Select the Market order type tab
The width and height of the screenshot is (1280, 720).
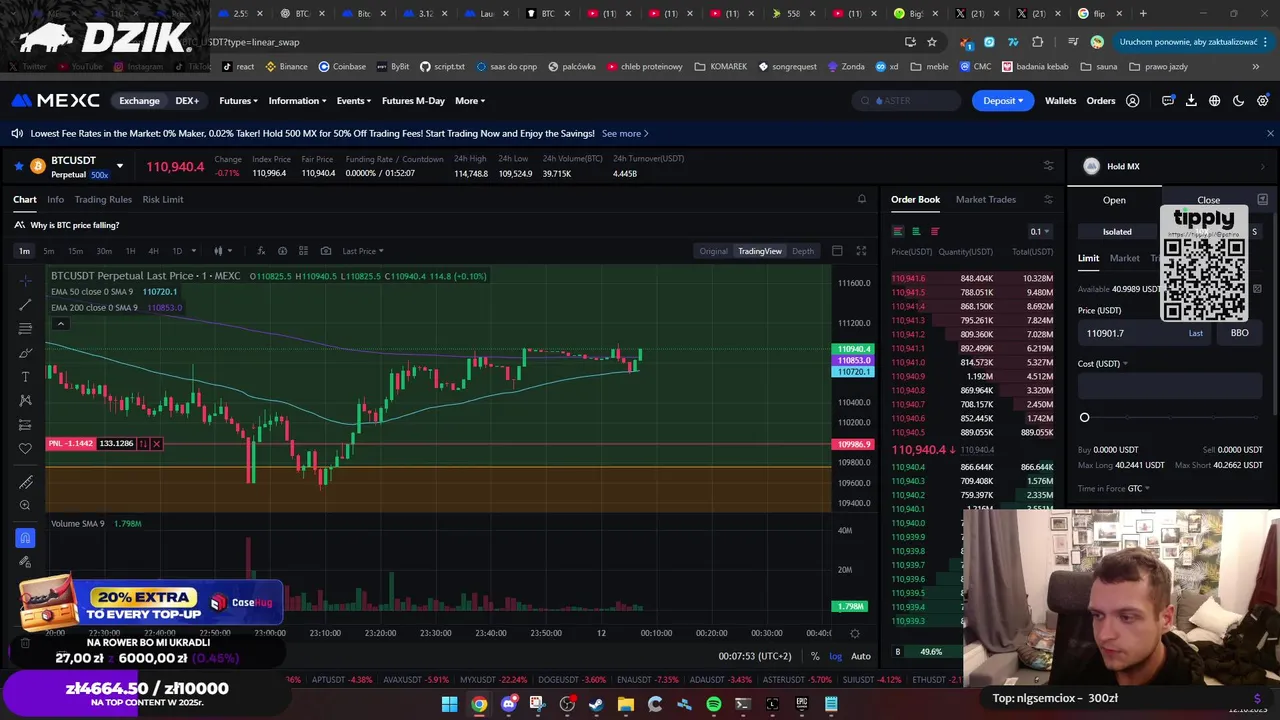click(x=1124, y=258)
